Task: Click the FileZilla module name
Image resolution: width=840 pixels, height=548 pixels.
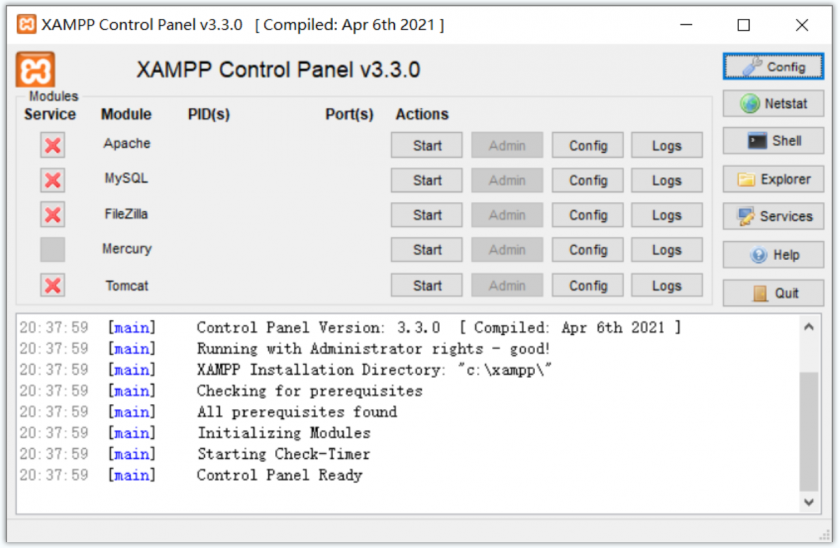Action: tap(126, 214)
